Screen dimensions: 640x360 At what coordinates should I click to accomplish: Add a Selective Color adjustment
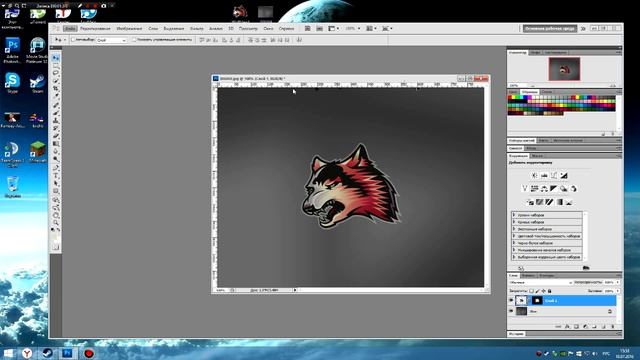coord(569,202)
